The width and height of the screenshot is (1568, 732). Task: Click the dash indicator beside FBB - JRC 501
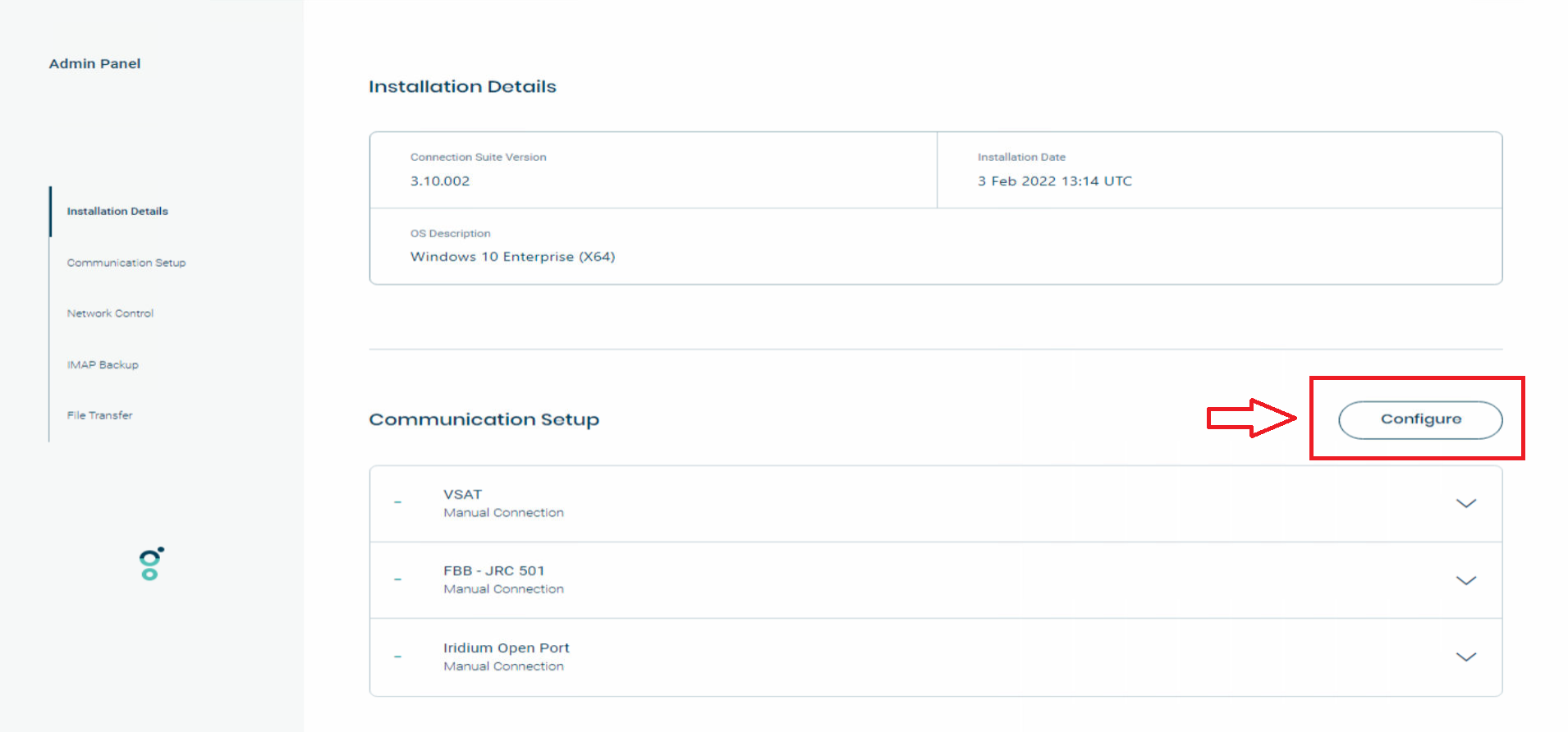(x=398, y=579)
